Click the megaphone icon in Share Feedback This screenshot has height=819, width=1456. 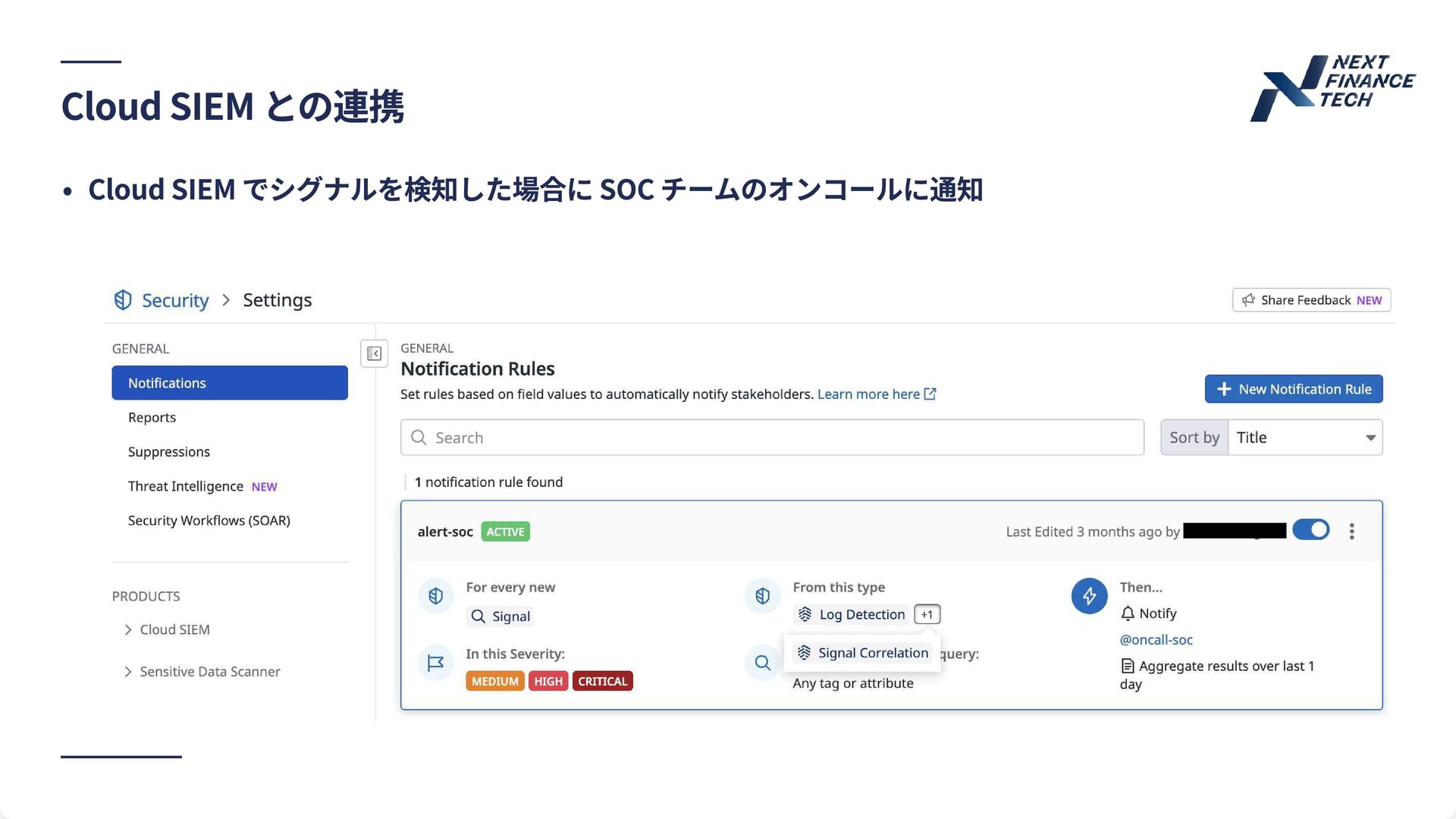pyautogui.click(x=1248, y=300)
